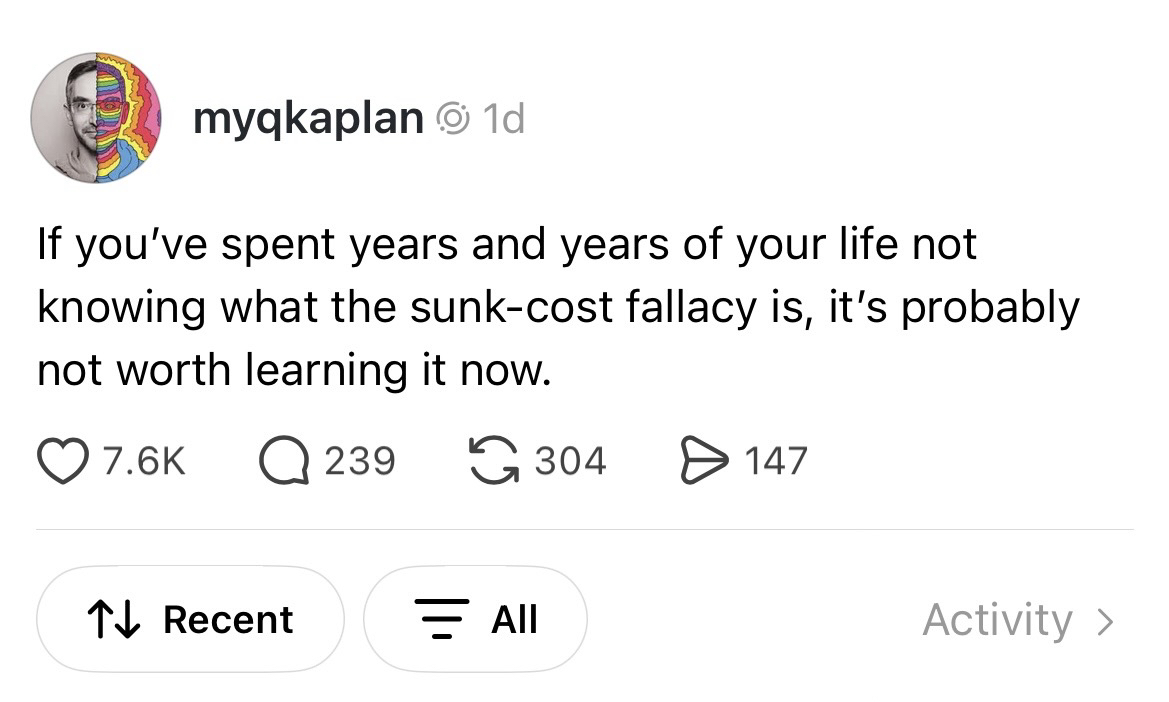Click the 304 reposts count
The width and height of the screenshot is (1169, 702).
pos(570,461)
